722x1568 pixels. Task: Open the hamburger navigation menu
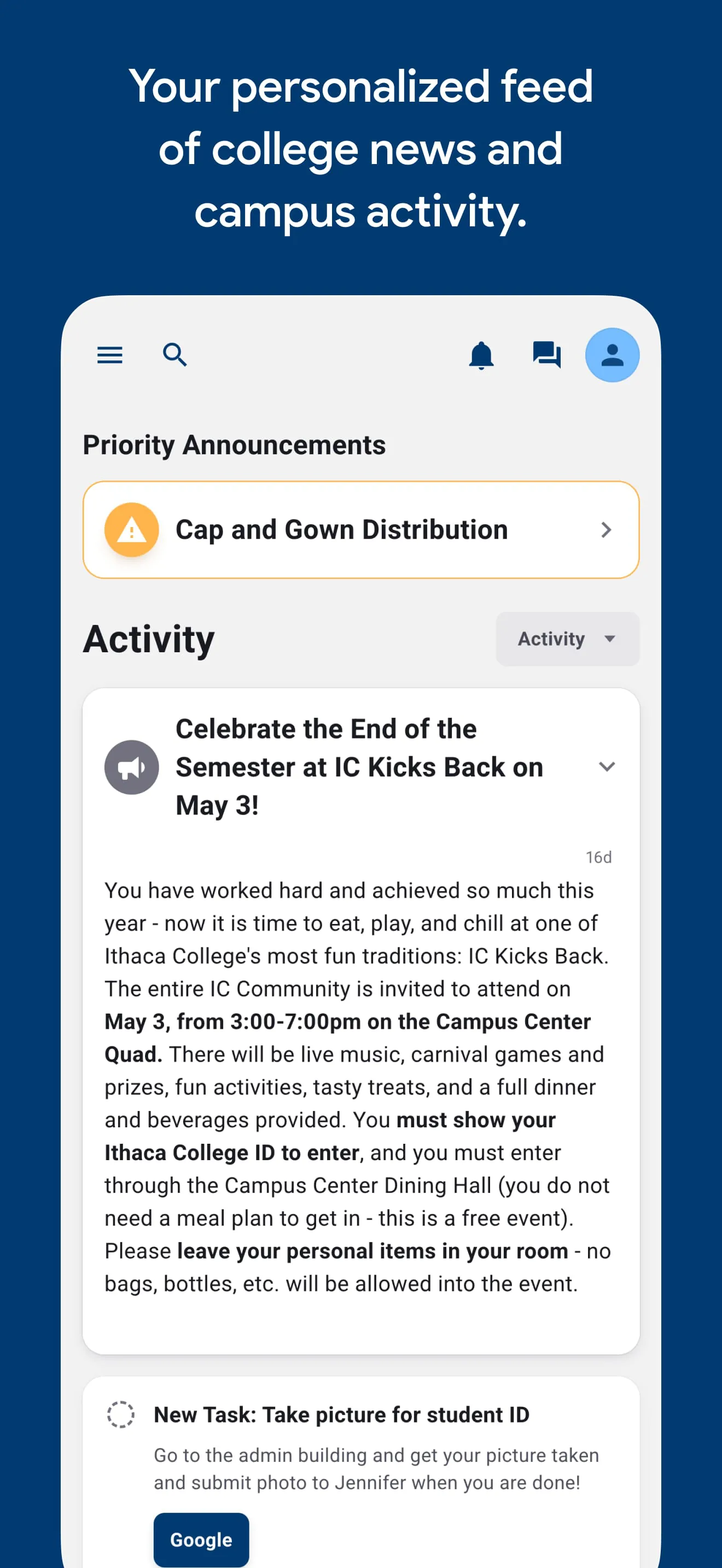pos(109,355)
